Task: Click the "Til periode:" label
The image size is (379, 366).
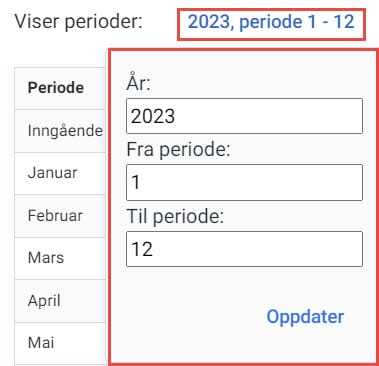Action: pyautogui.click(x=175, y=217)
